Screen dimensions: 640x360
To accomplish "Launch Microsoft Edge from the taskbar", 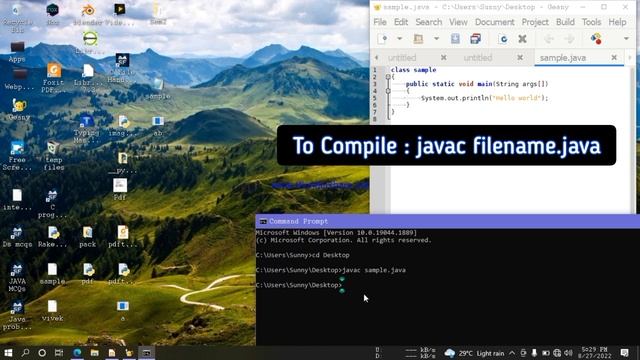I will point(77,353).
